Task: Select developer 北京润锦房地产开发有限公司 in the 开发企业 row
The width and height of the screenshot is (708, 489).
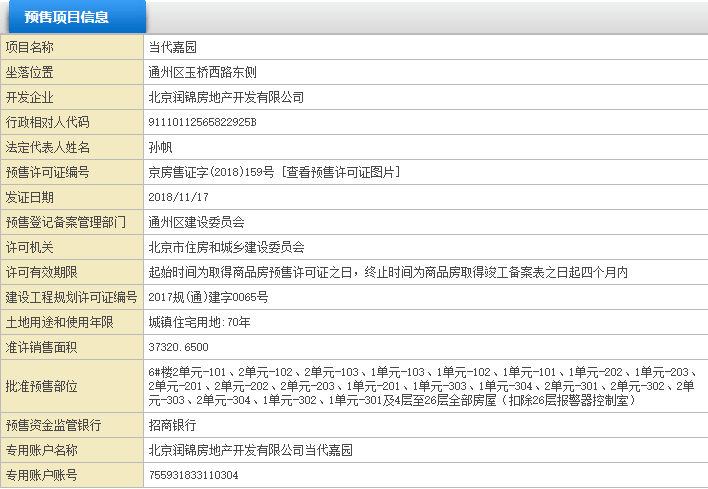Action: point(226,97)
